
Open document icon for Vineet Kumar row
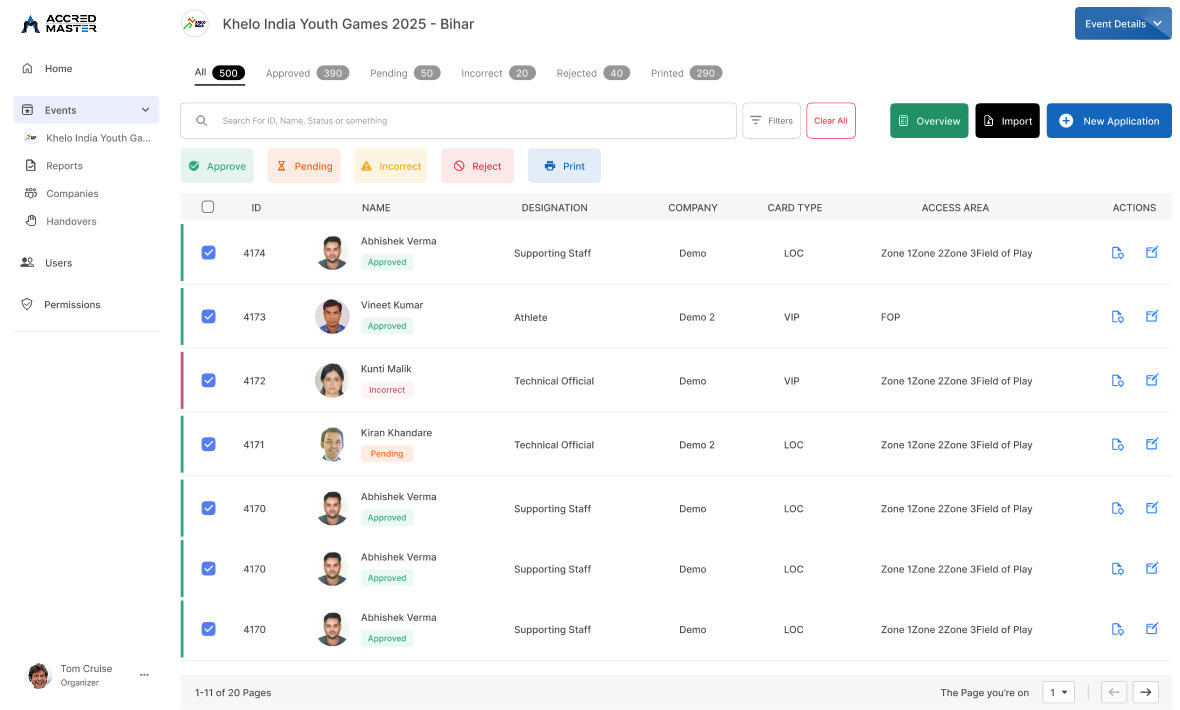click(x=1118, y=317)
